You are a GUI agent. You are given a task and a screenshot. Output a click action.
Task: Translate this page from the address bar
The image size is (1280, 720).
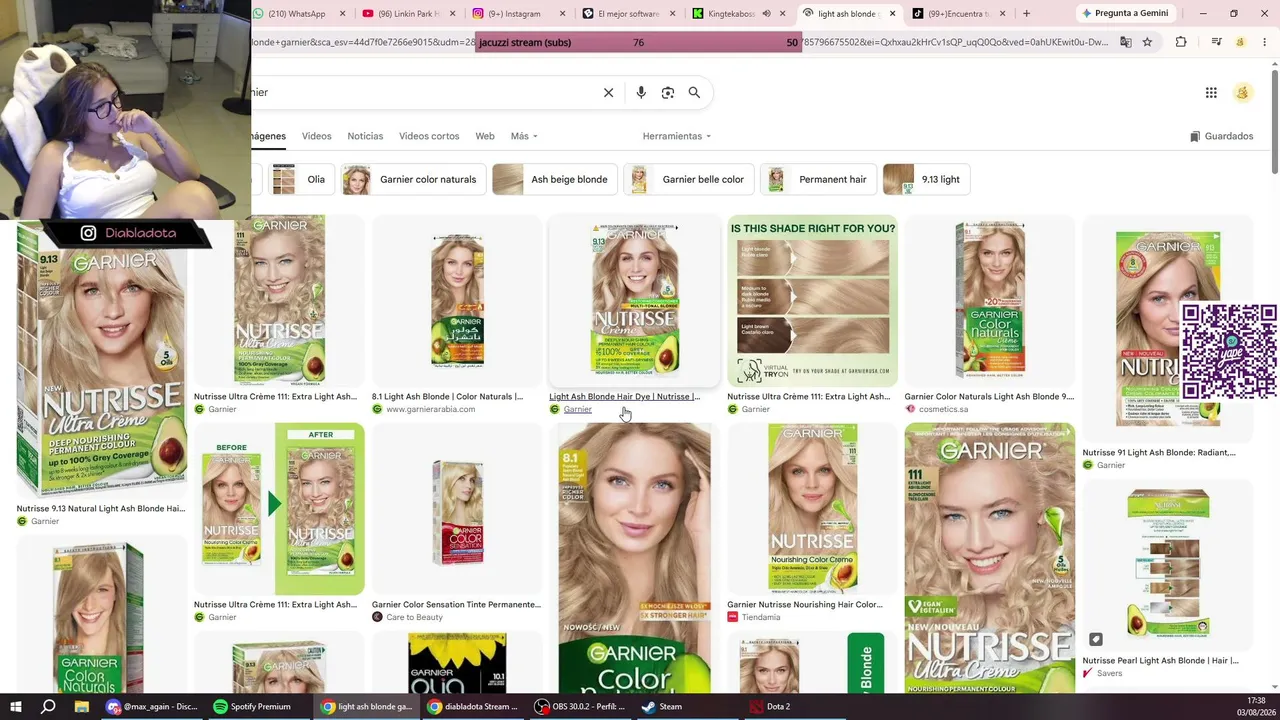coord(1126,42)
